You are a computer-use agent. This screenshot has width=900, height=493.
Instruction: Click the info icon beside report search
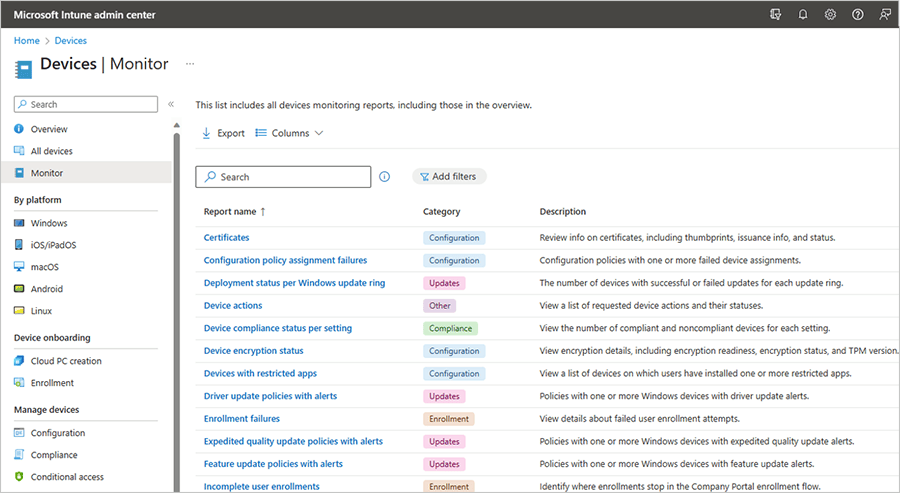pyautogui.click(x=385, y=177)
